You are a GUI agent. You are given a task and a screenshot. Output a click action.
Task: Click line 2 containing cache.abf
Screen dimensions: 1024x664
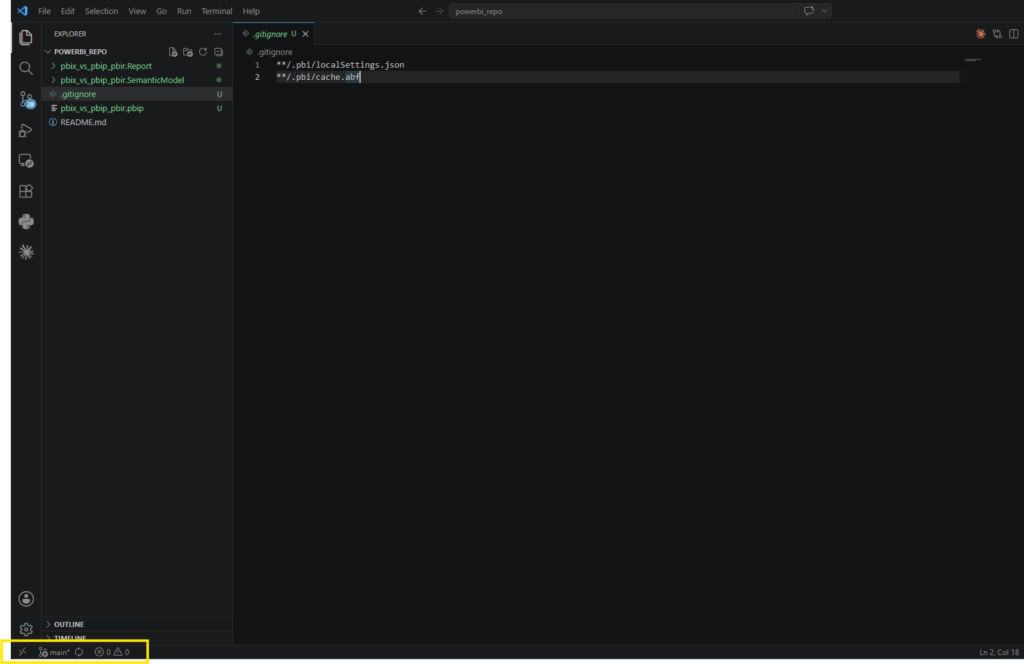pos(318,77)
